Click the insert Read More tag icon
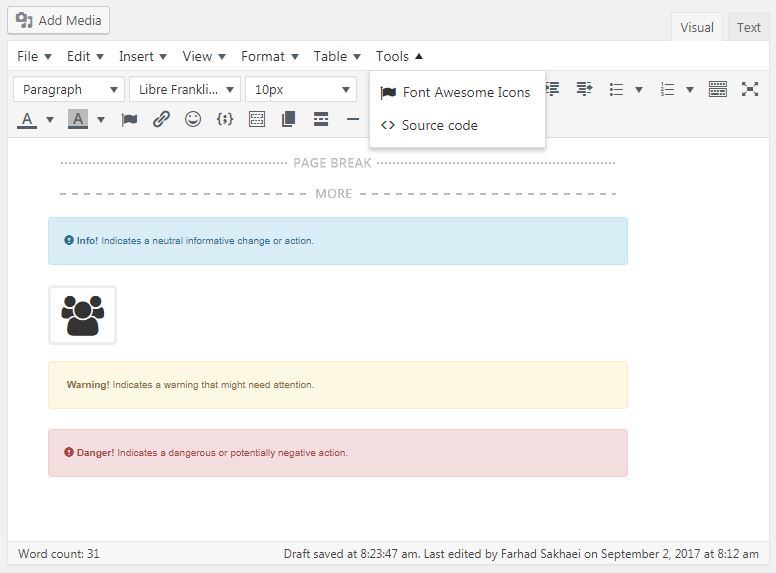Image resolution: width=776 pixels, height=573 pixels. [x=321, y=119]
